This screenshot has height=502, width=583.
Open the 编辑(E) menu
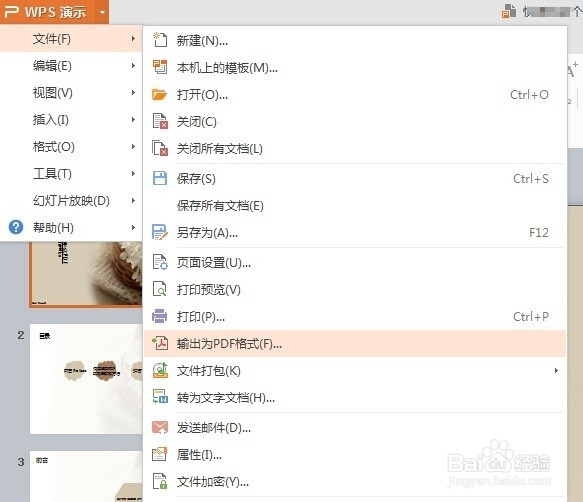click(71, 65)
